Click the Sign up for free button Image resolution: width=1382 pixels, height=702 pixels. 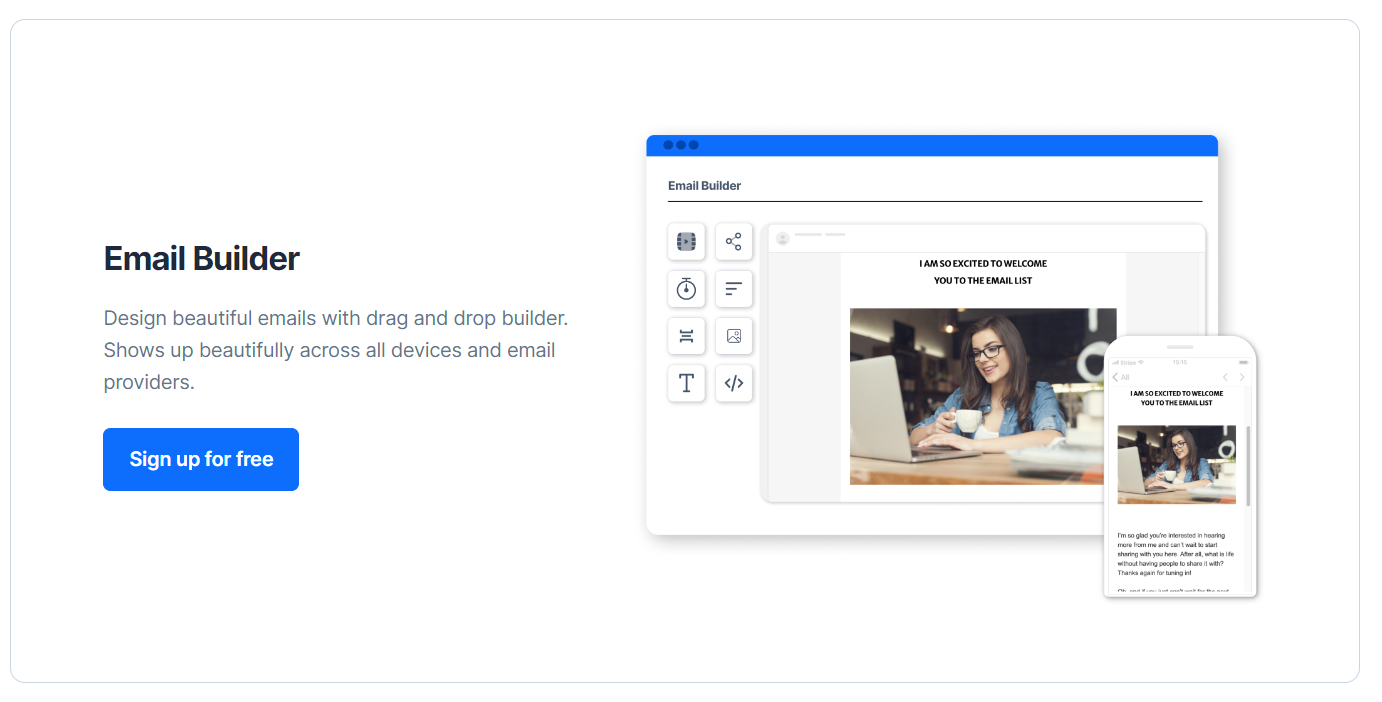pos(200,459)
